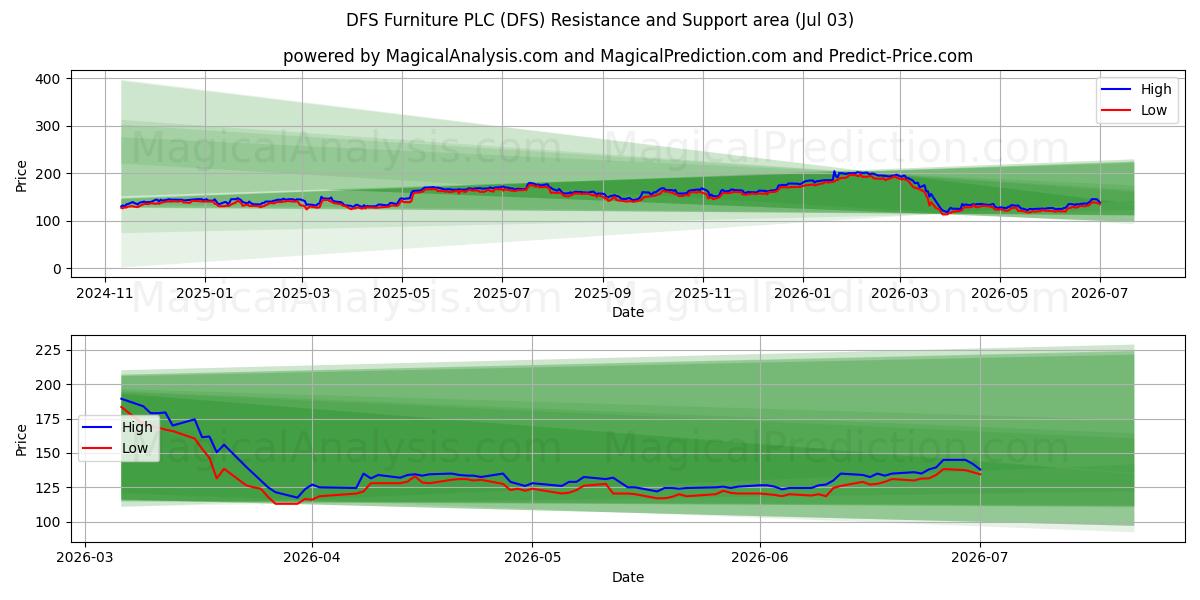Screen dimensions: 1200x600
Task: Click the top chart x-axis label '2025-11'
Action: pyautogui.click(x=702, y=294)
